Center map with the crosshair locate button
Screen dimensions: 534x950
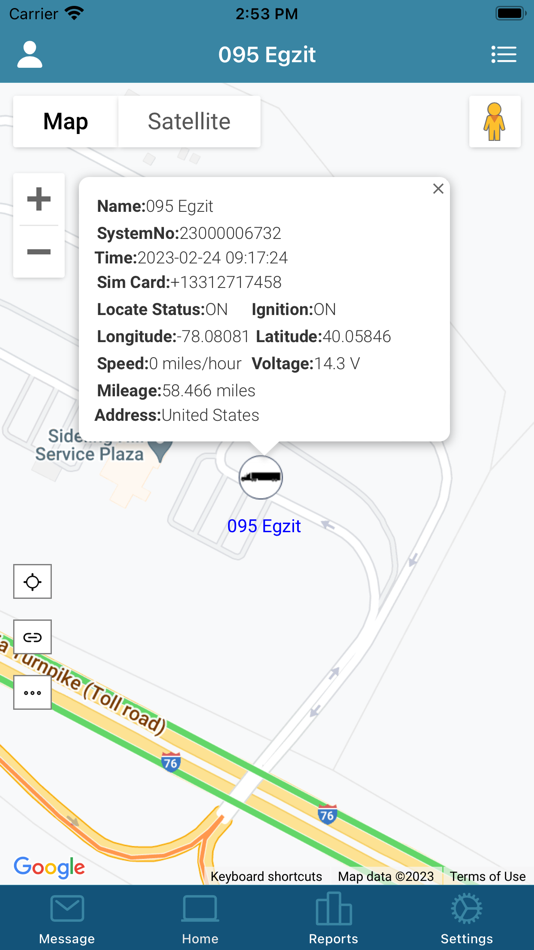(32, 582)
